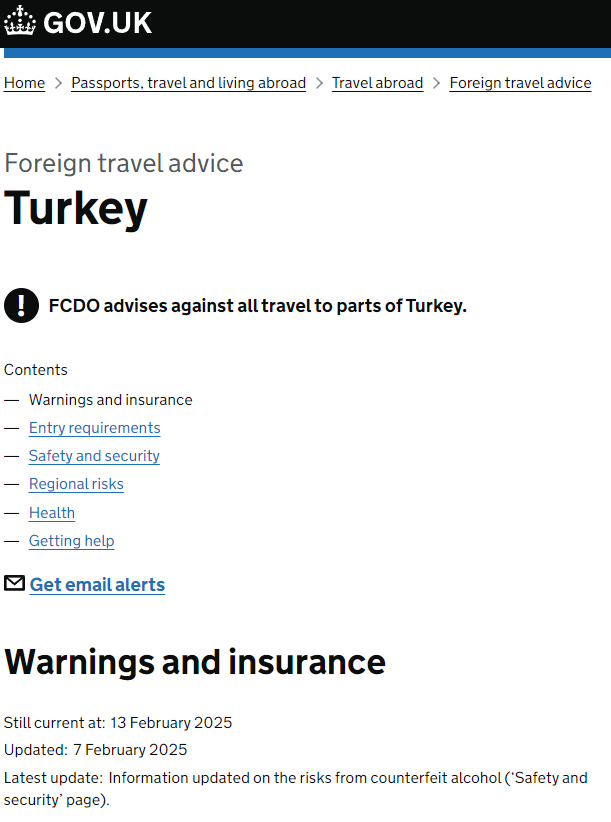Click the email envelope icon
The width and height of the screenshot is (611, 822).
coord(14,583)
